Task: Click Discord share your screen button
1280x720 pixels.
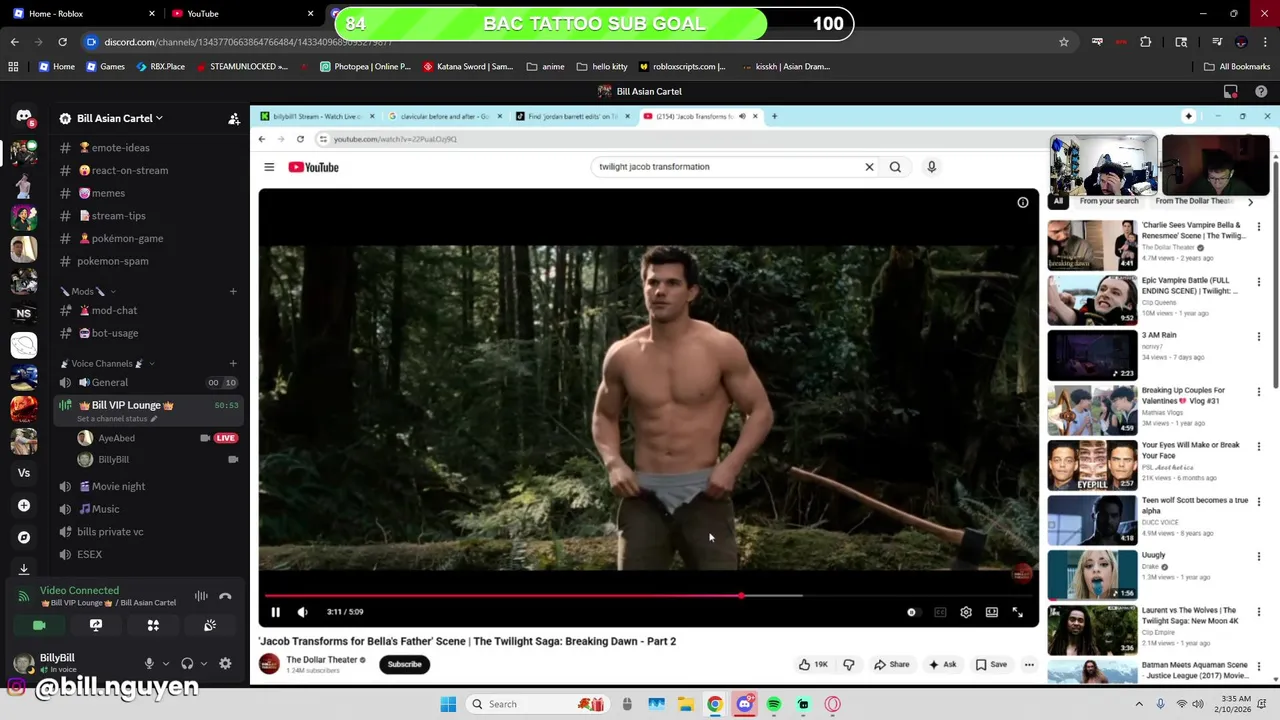Action: click(96, 625)
